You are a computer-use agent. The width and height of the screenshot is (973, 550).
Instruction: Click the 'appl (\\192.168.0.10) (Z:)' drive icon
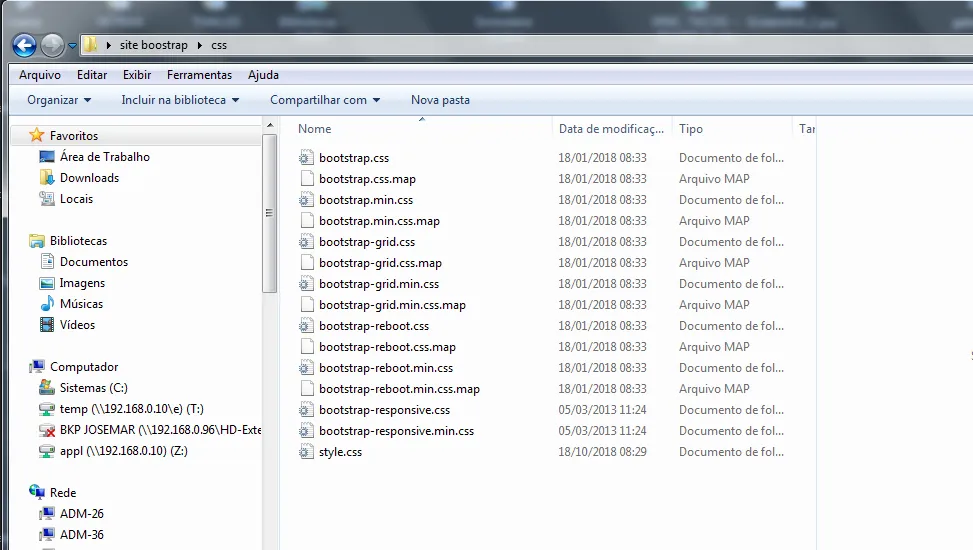point(47,451)
